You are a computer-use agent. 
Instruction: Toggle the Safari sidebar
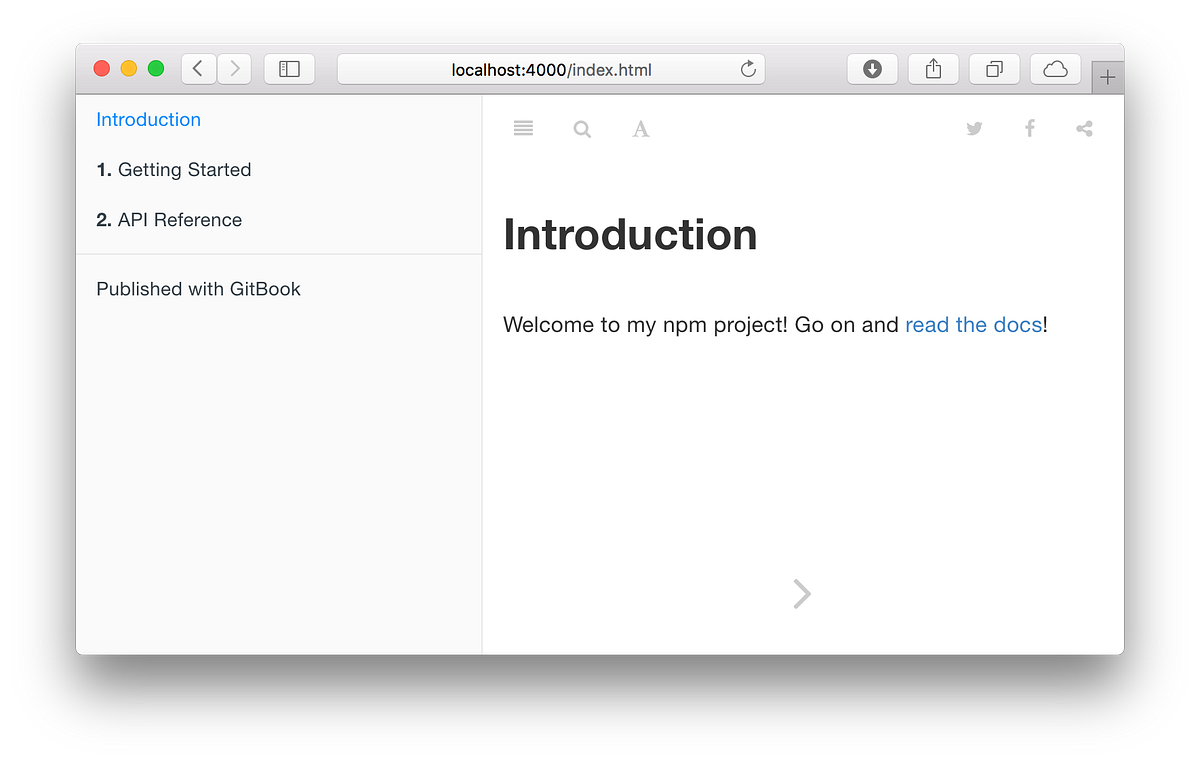click(289, 68)
